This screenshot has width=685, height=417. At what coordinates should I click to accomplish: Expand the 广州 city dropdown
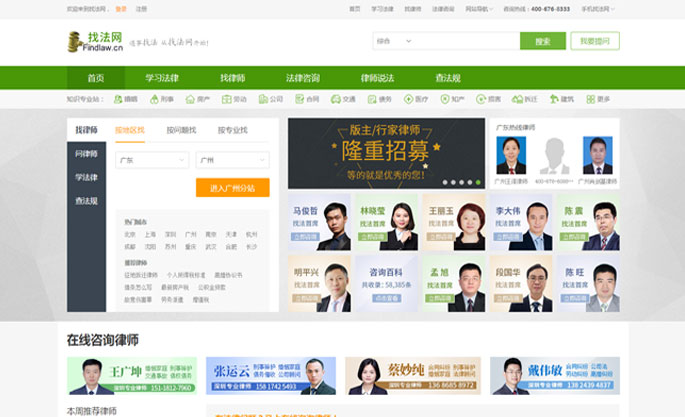click(x=232, y=160)
